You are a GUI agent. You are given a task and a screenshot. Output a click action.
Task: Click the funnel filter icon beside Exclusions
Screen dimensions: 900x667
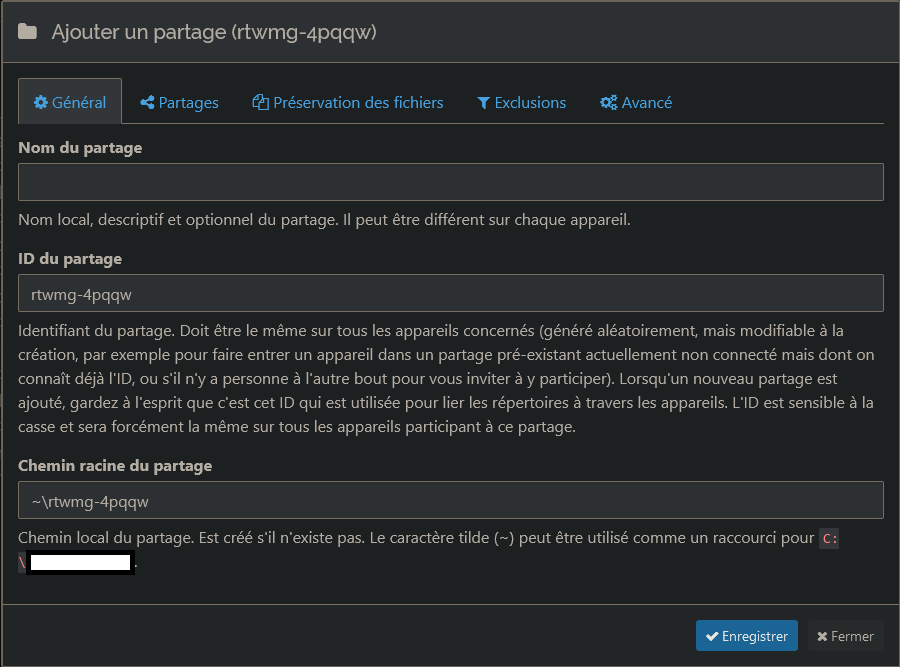(x=483, y=102)
